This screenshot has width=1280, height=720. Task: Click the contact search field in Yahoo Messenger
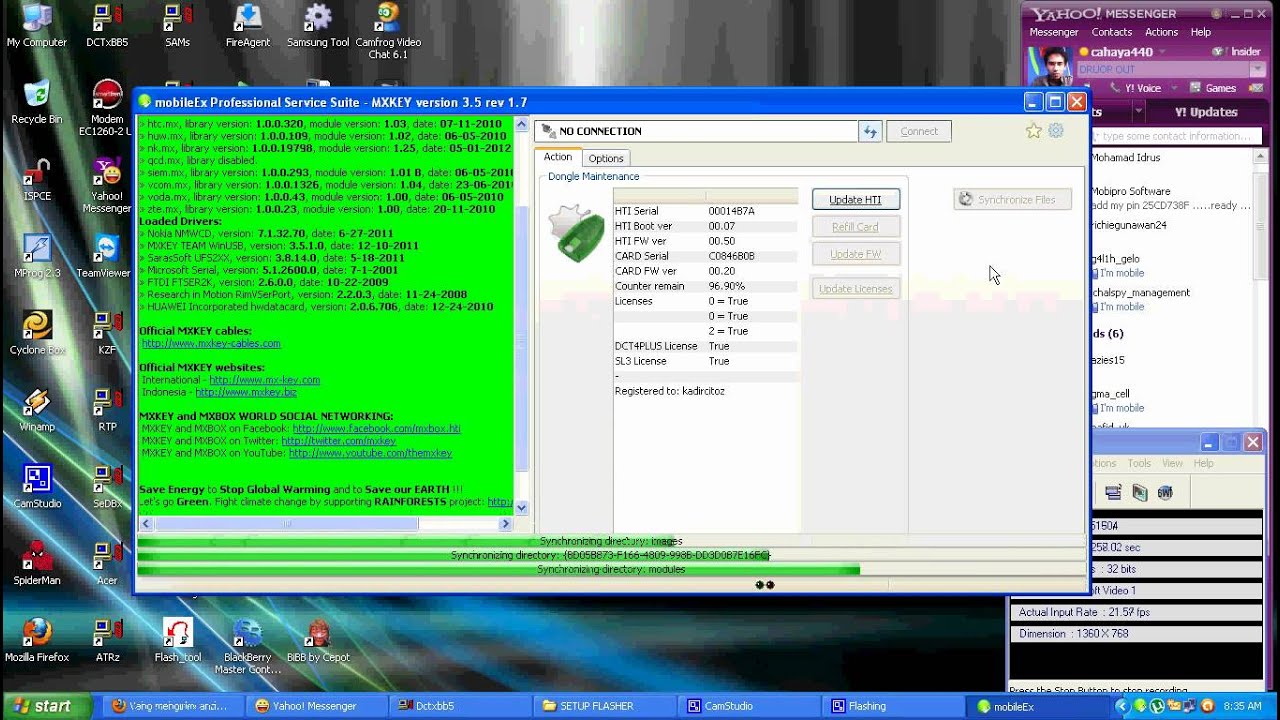tap(1177, 136)
